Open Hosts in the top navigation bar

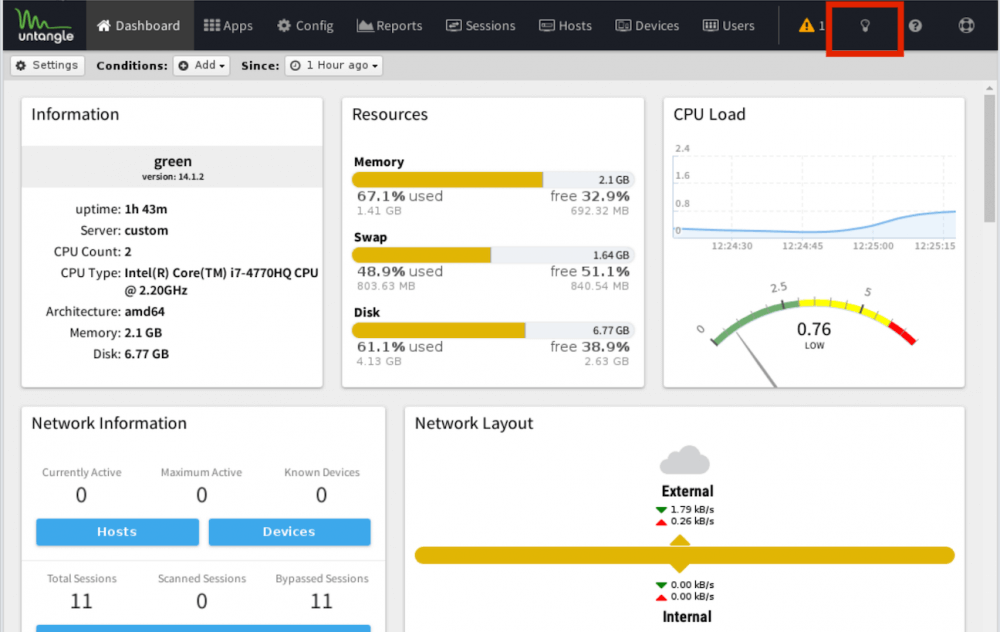pos(566,26)
